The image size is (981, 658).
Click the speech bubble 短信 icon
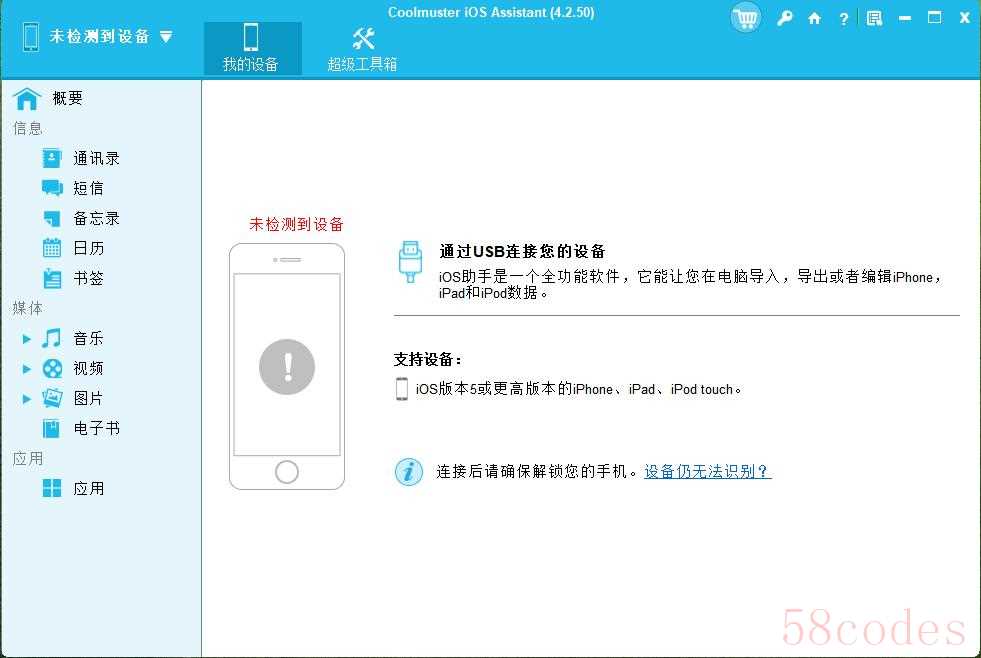[52, 188]
